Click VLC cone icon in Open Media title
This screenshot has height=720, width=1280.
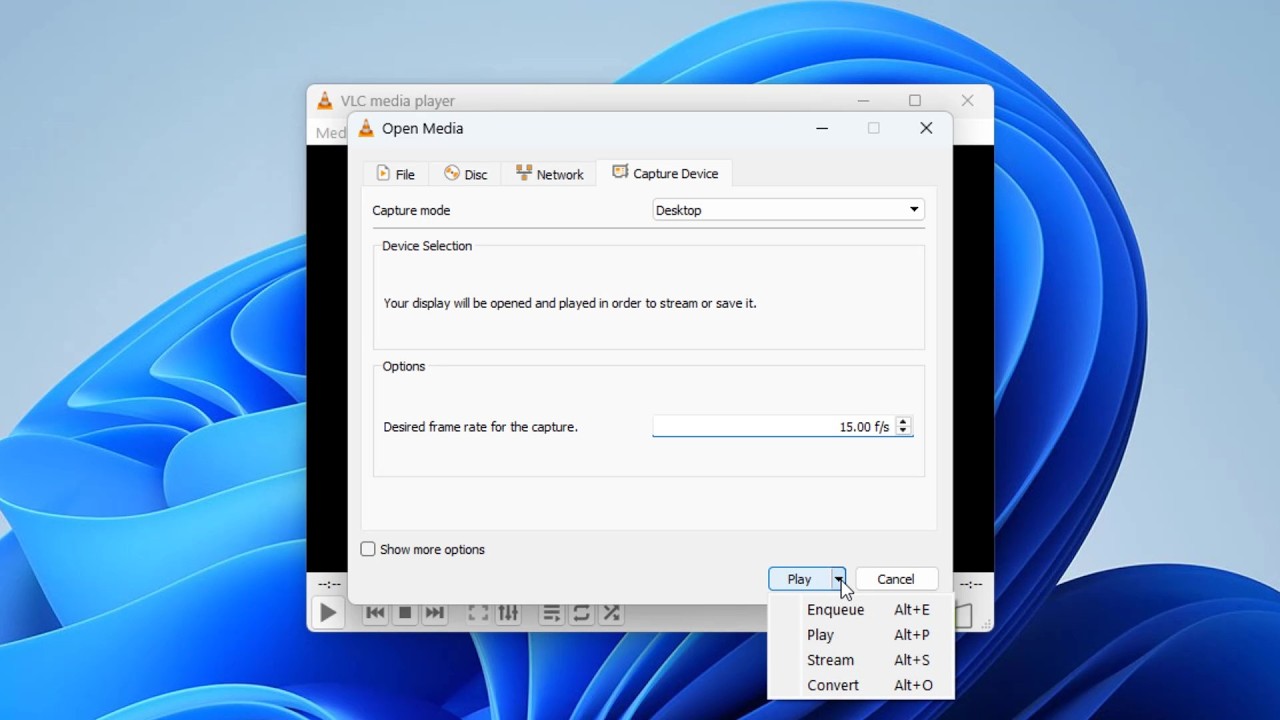366,128
